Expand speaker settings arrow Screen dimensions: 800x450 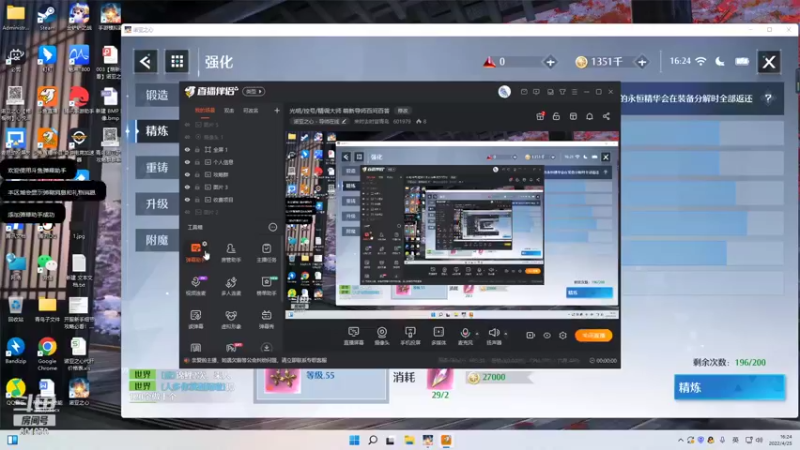click(x=506, y=334)
